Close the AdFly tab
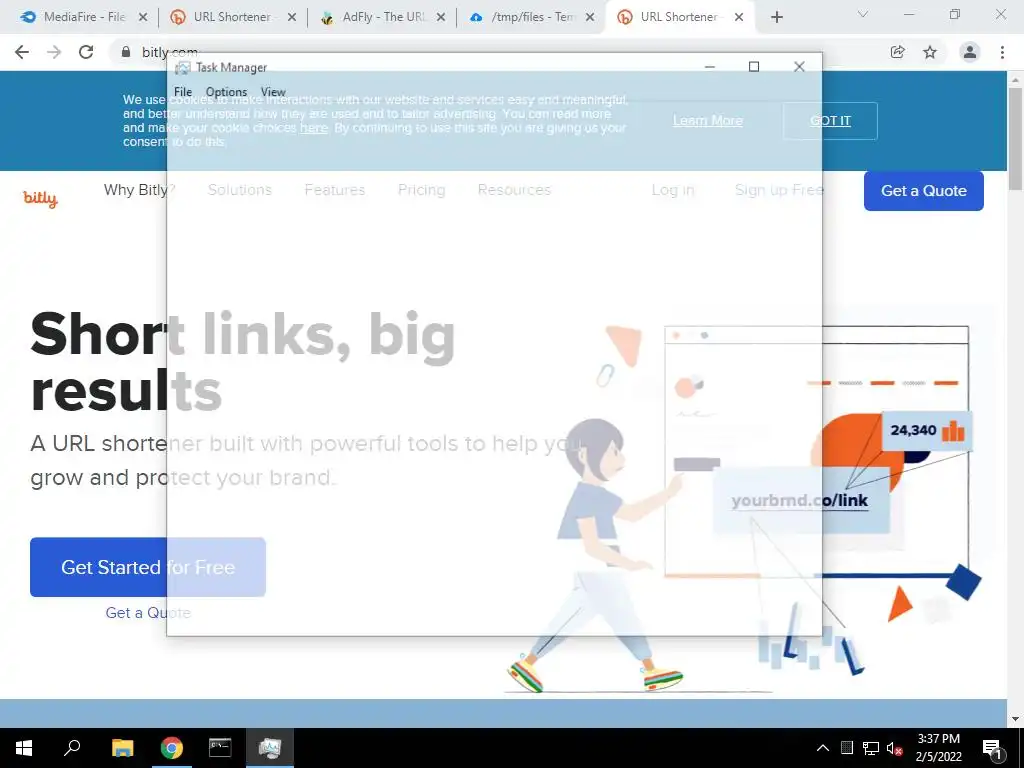 pyautogui.click(x=441, y=17)
